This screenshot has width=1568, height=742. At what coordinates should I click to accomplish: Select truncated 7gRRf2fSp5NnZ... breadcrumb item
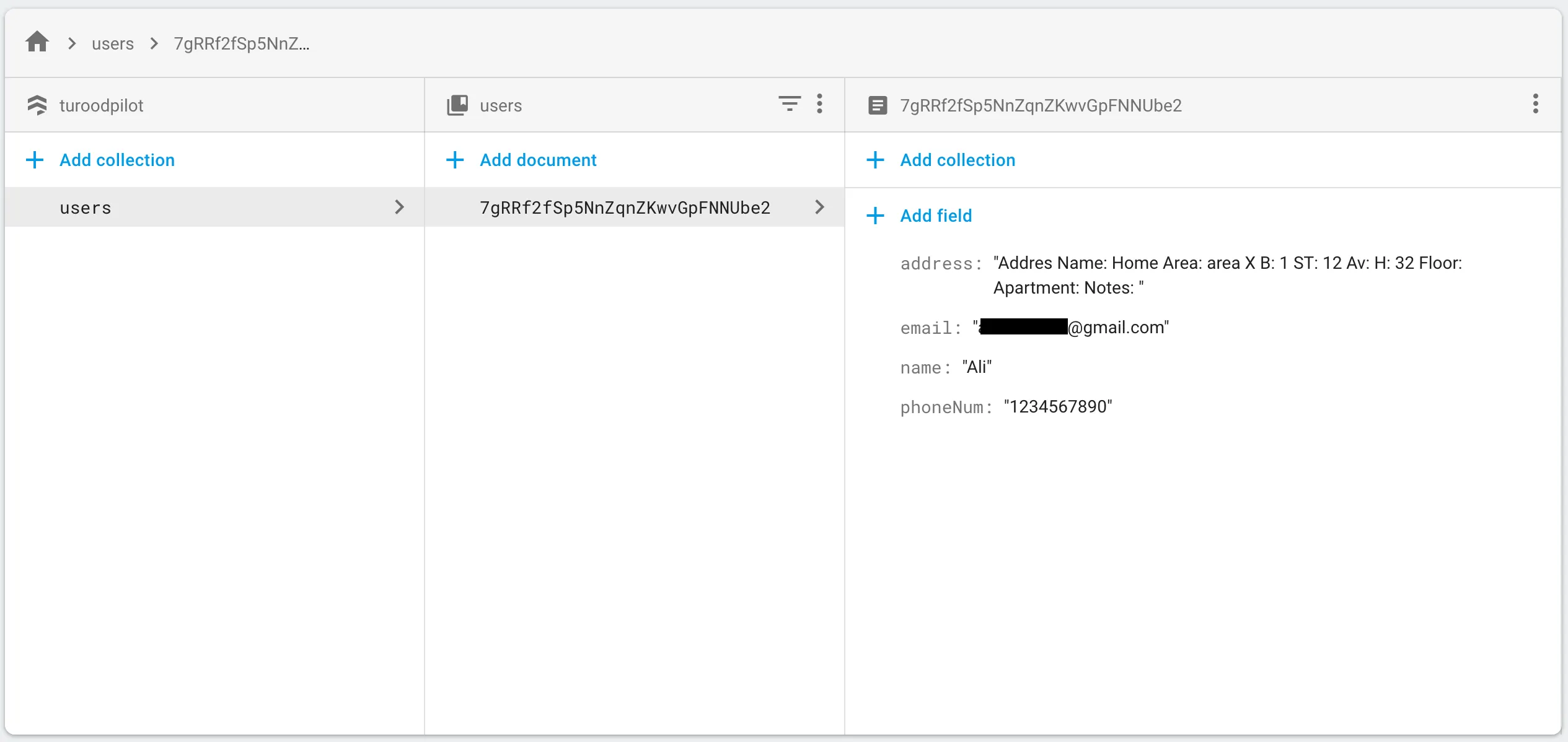[x=241, y=43]
